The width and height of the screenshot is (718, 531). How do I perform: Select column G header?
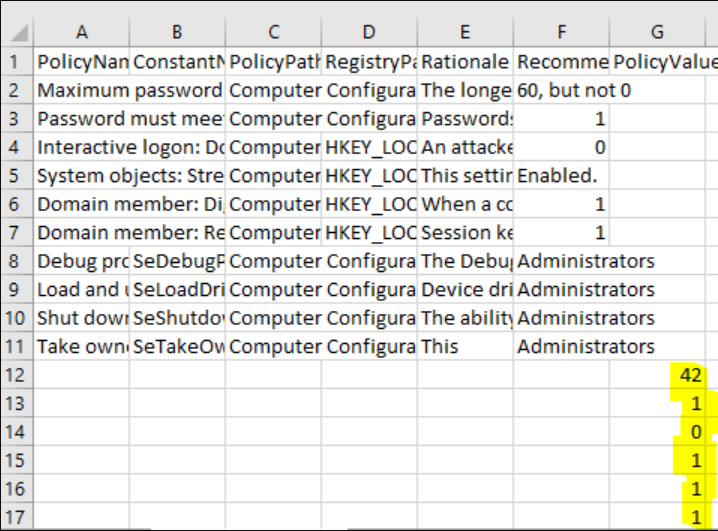(657, 32)
